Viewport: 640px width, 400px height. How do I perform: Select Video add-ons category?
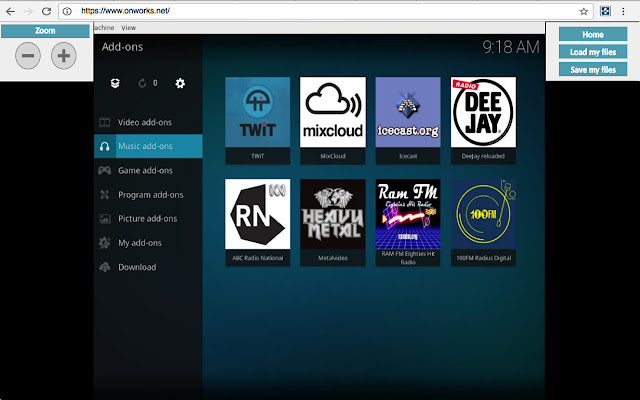click(145, 122)
